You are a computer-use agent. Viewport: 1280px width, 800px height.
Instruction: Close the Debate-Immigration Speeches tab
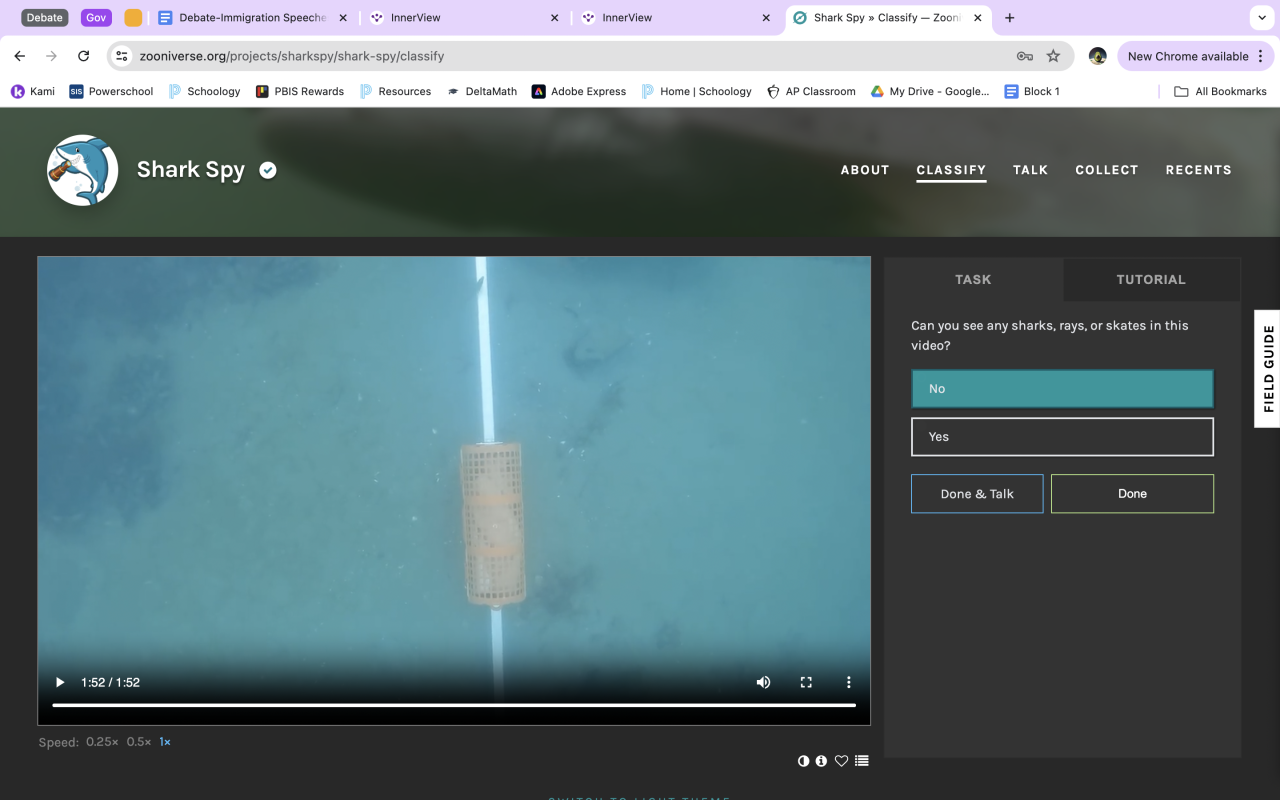pyautogui.click(x=342, y=18)
